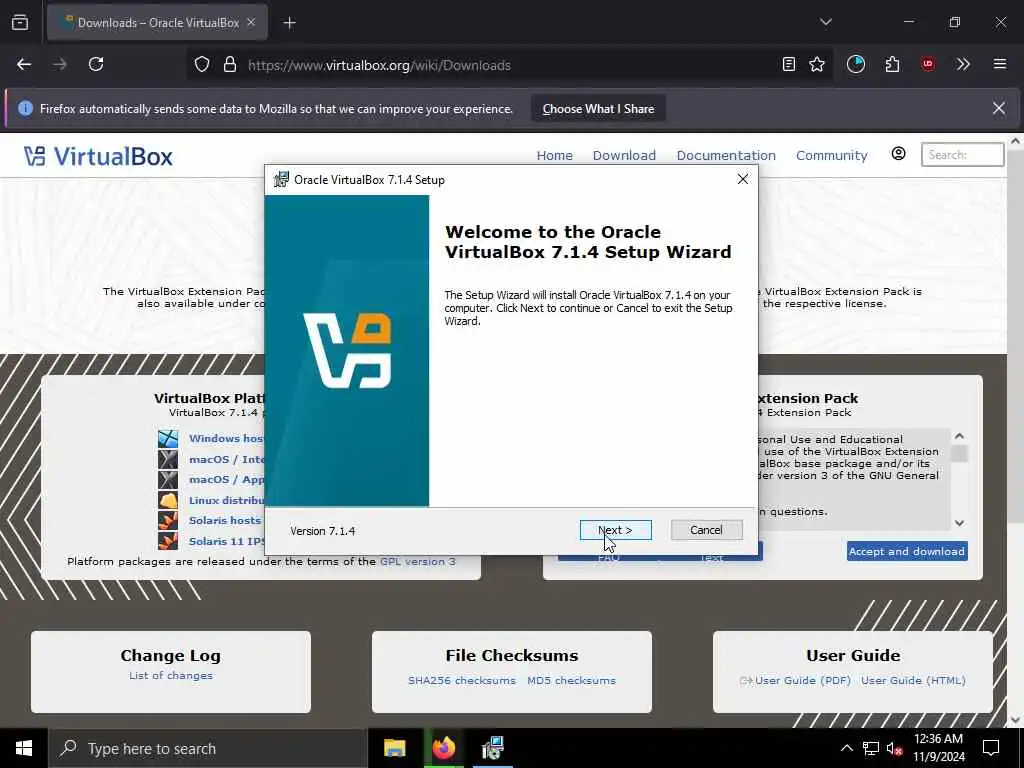
Task: Open File Explorer from taskbar
Action: point(394,748)
